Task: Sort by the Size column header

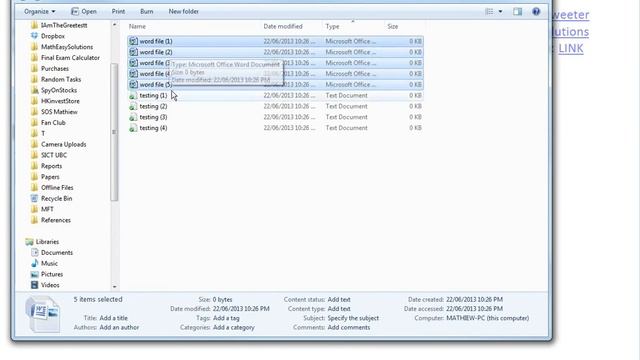Action: 393,26
